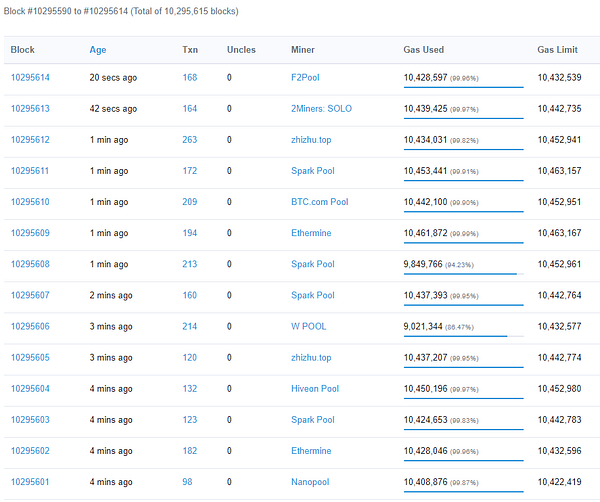View the 182 transactions list
The width and height of the screenshot is (600, 502).
pyautogui.click(x=190, y=451)
